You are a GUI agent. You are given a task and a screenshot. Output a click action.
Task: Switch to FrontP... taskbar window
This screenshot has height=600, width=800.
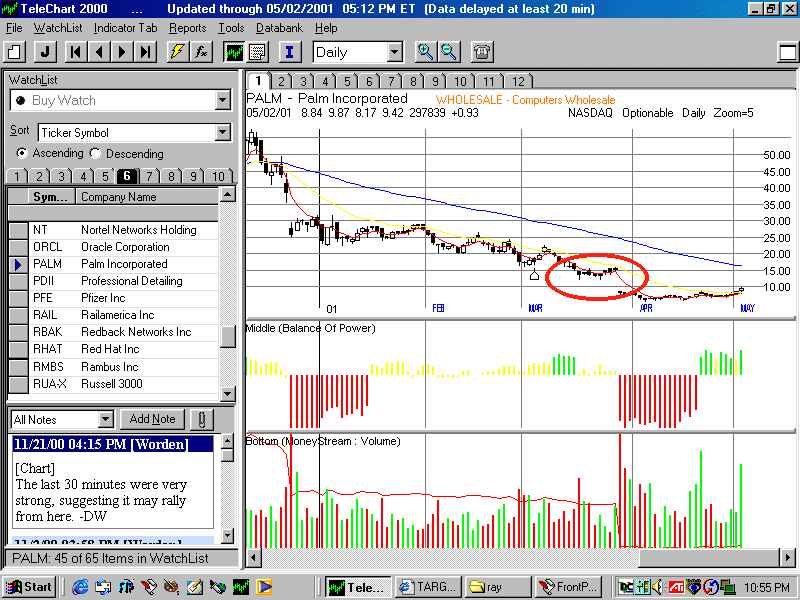(568, 587)
